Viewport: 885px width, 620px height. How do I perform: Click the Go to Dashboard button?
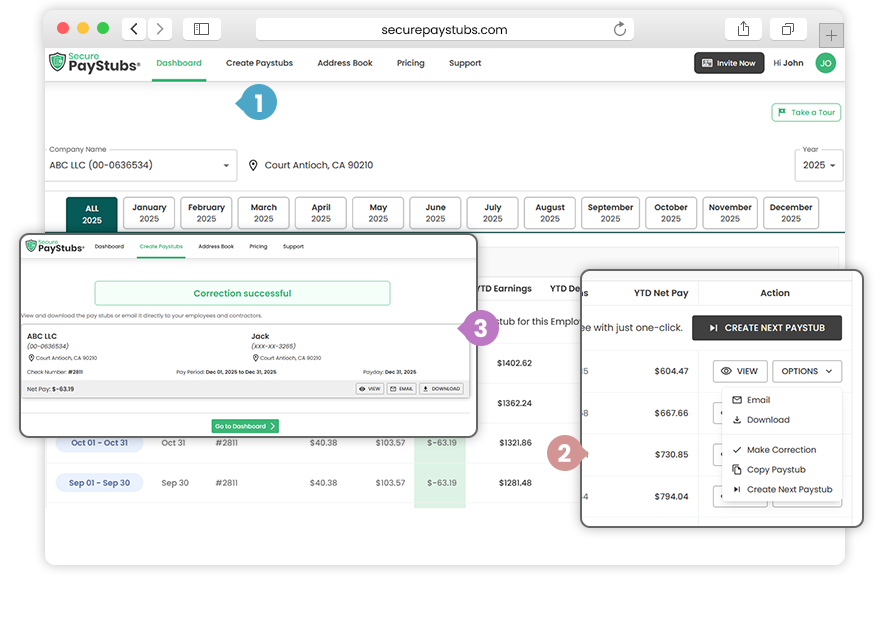coord(244,426)
